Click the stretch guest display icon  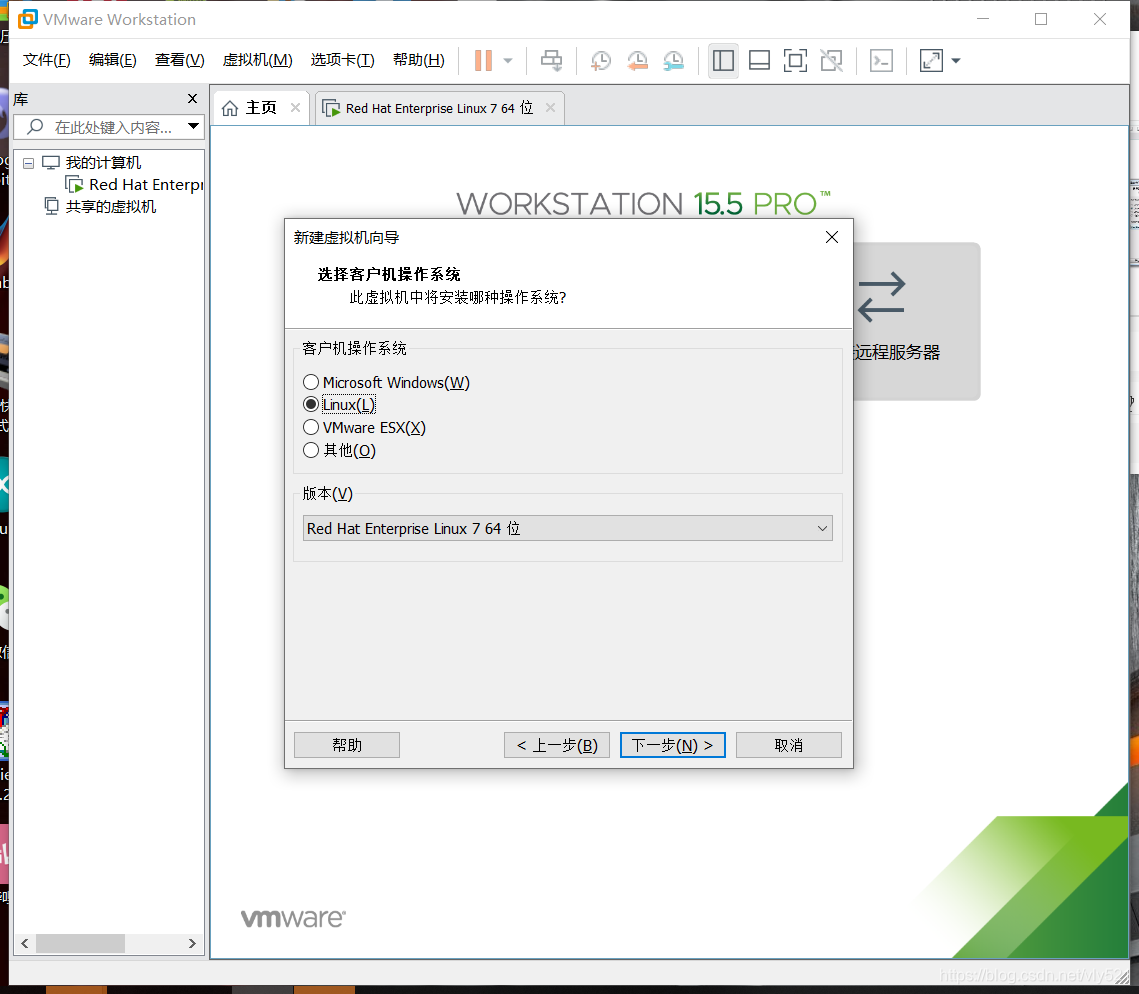point(931,61)
